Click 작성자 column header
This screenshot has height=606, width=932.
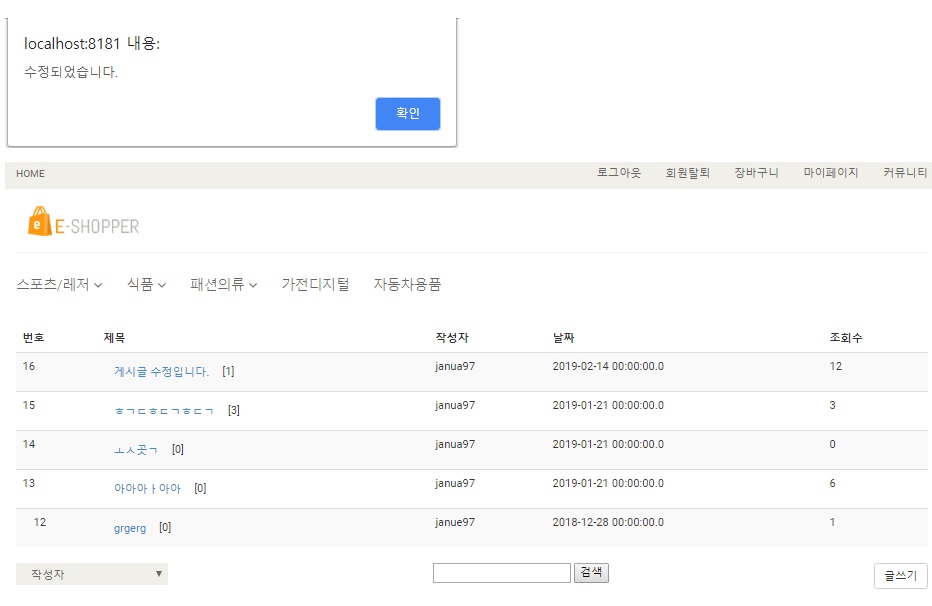(452, 337)
